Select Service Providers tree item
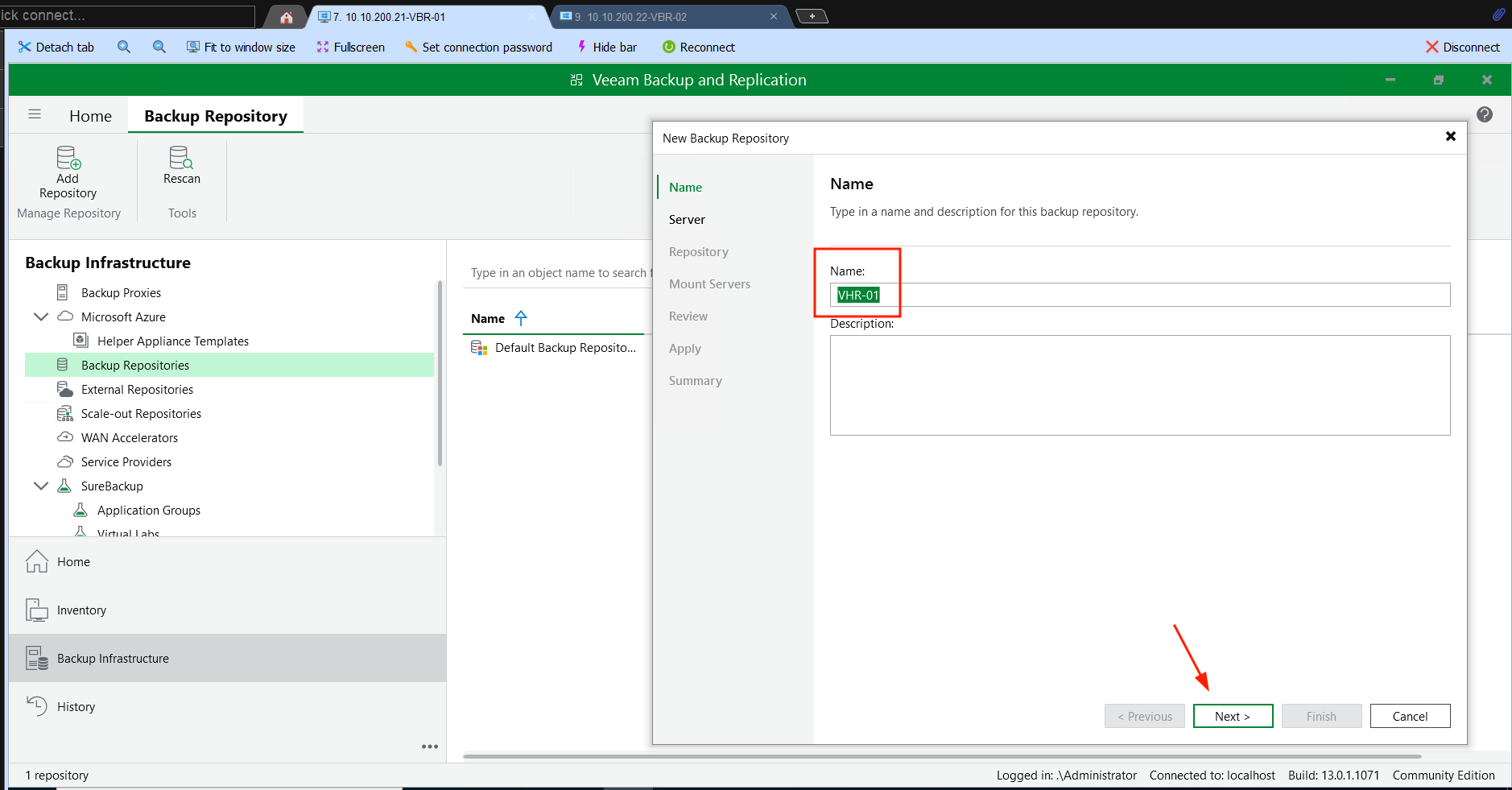Viewport: 1512px width, 790px height. [x=126, y=461]
